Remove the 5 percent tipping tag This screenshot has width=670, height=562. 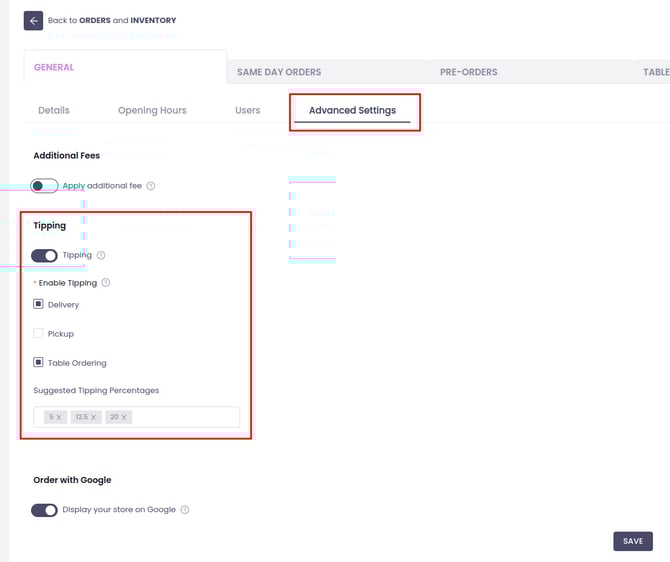(59, 417)
